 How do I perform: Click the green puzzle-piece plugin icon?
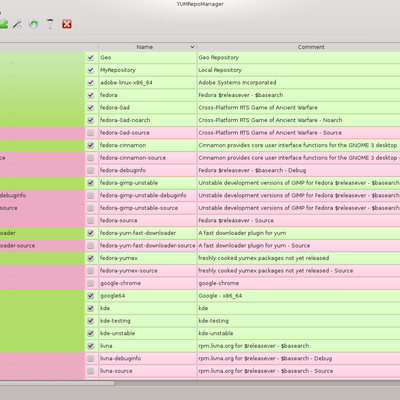click(x=3, y=24)
